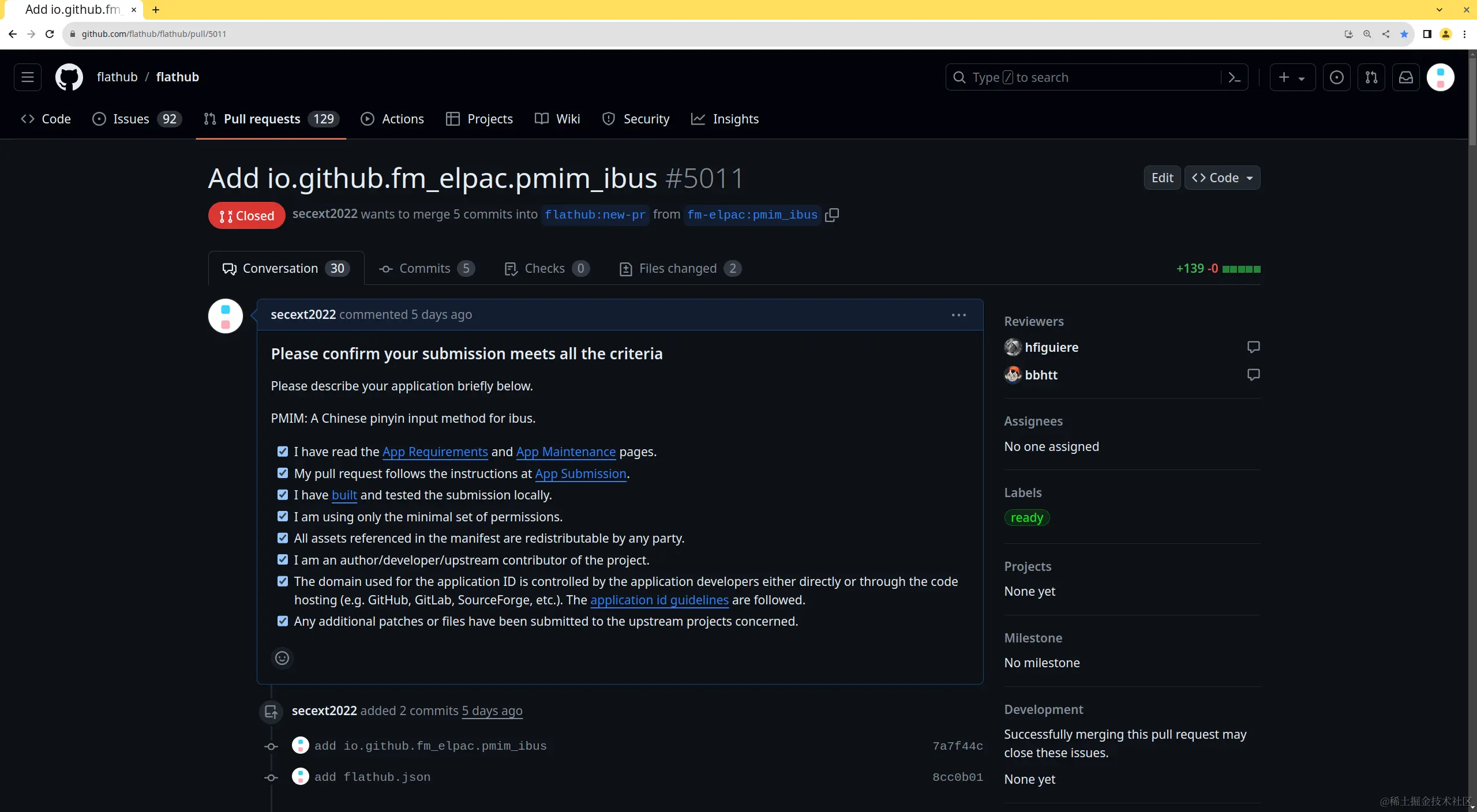Viewport: 1477px width, 812px height.
Task: Toggle 'I am an author/developer' checkbox
Action: pyautogui.click(x=283, y=560)
